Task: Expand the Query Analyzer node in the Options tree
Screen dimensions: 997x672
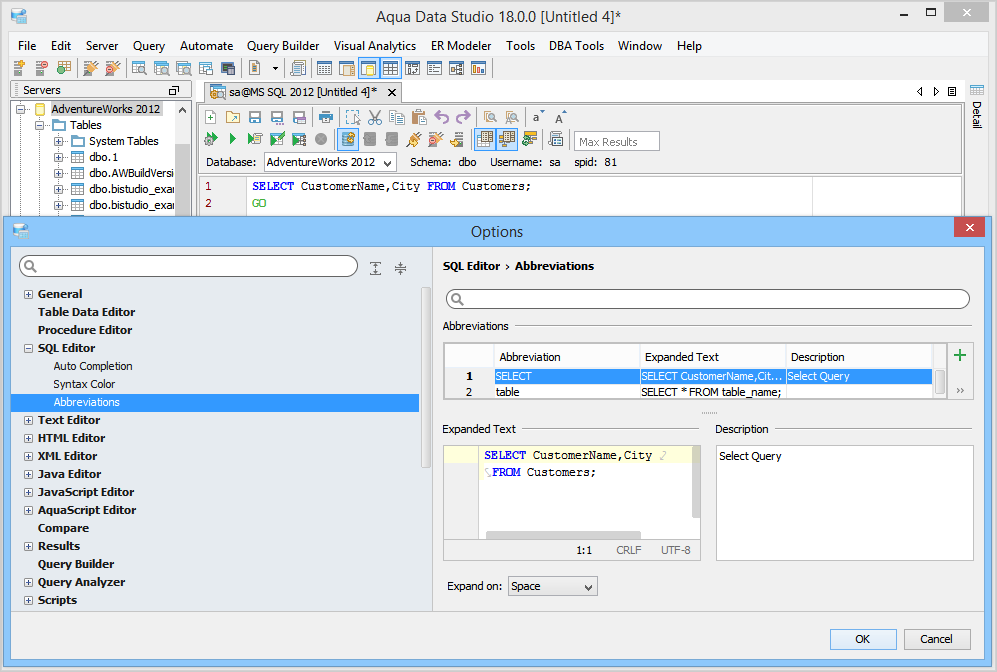Action: (28, 582)
